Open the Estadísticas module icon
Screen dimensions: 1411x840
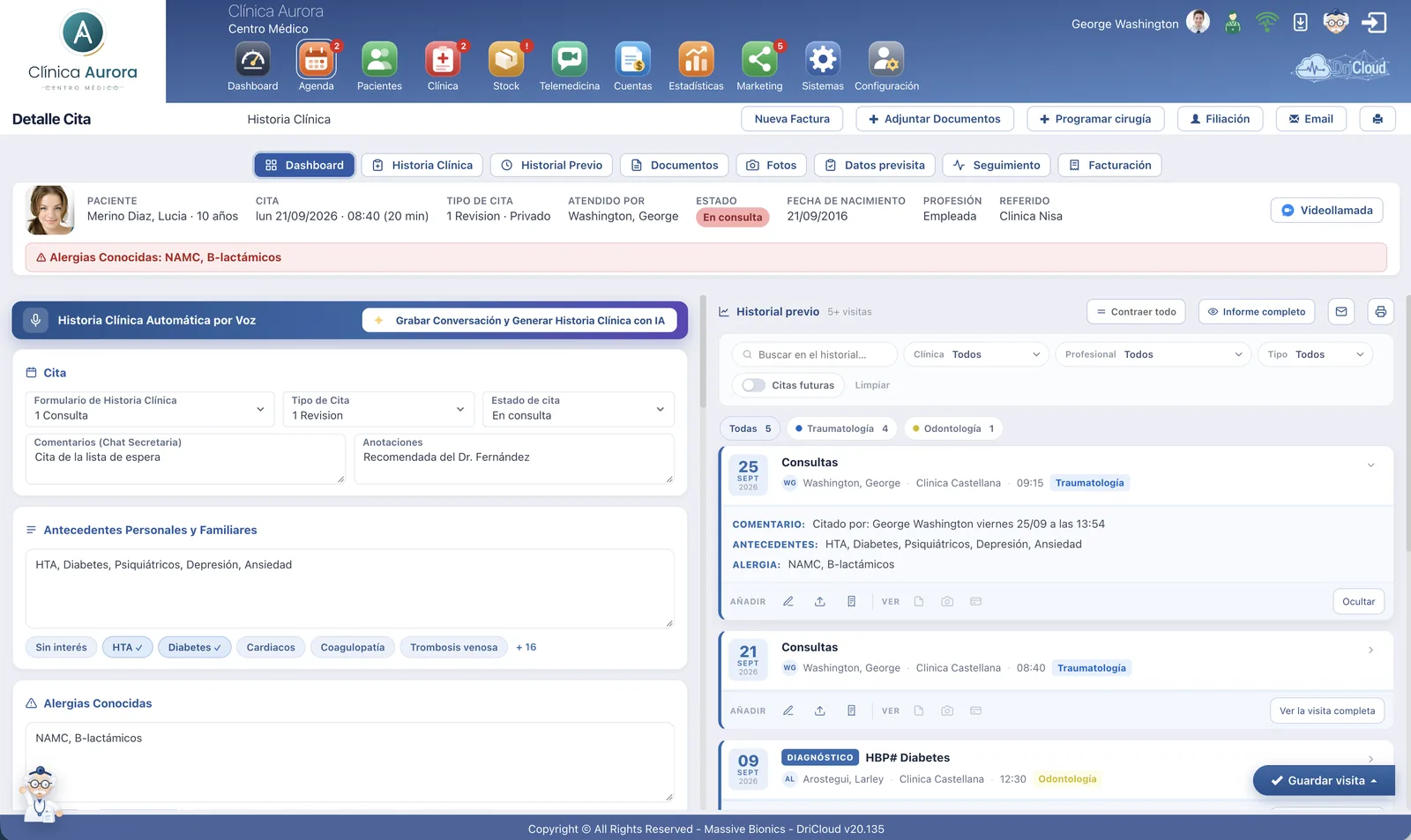(696, 60)
